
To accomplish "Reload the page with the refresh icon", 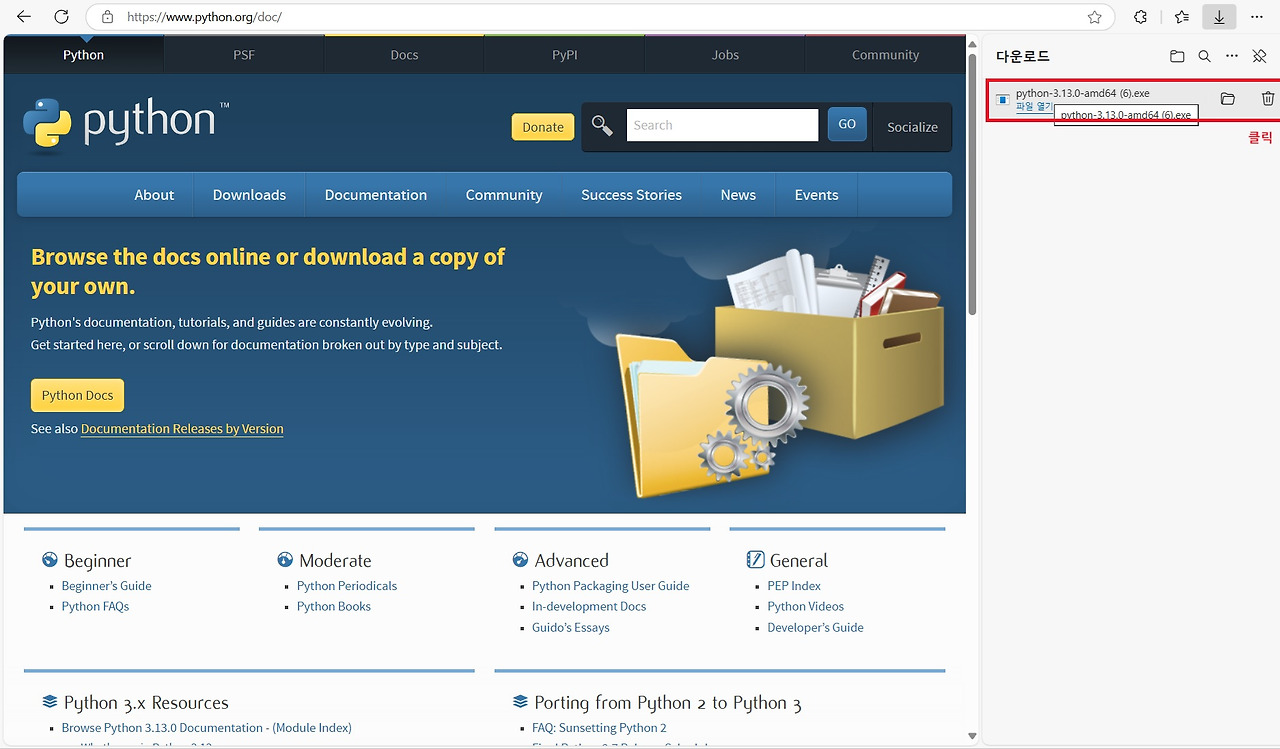I will tap(62, 17).
